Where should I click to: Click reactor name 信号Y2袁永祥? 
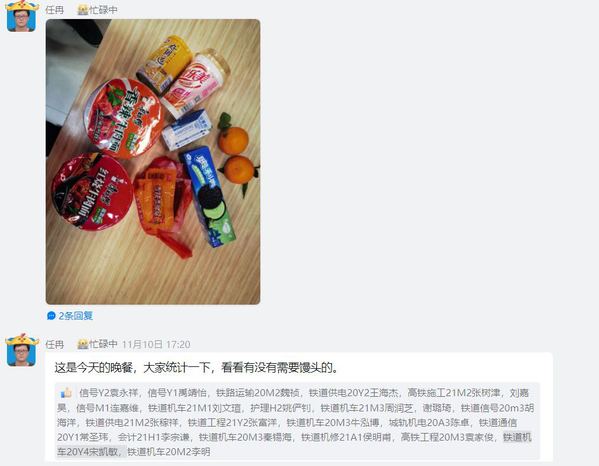[x=108, y=393]
